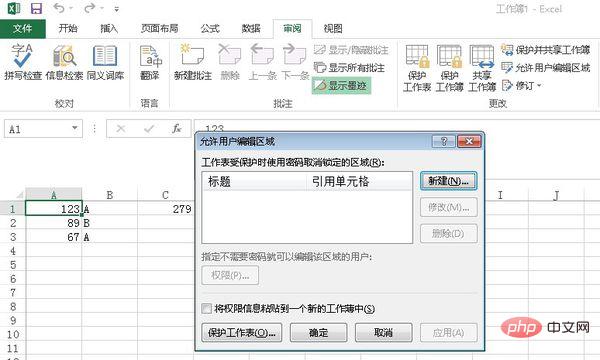Switch to the 视图 ribbon tab

pyautogui.click(x=333, y=28)
